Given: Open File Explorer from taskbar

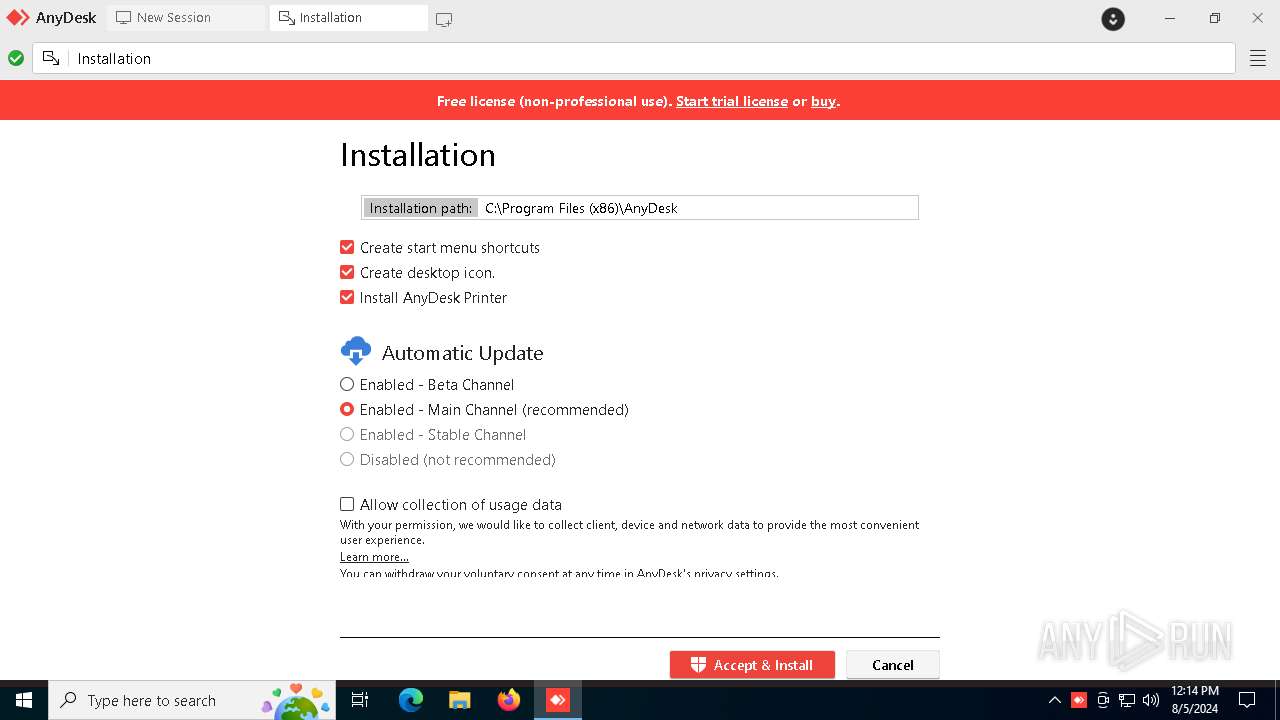Looking at the screenshot, I should point(460,700).
